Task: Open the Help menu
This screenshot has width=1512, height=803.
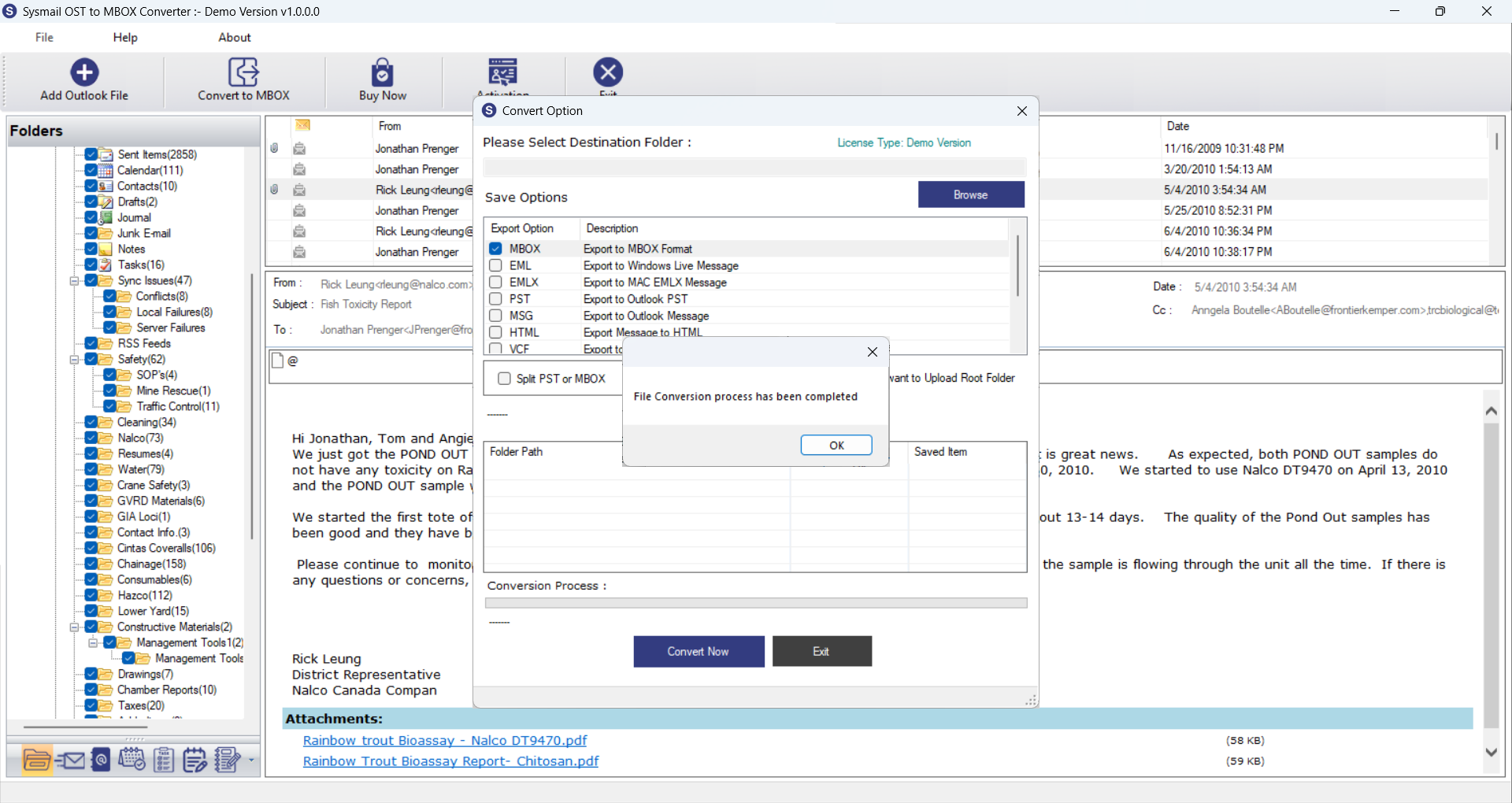Action: tap(125, 37)
